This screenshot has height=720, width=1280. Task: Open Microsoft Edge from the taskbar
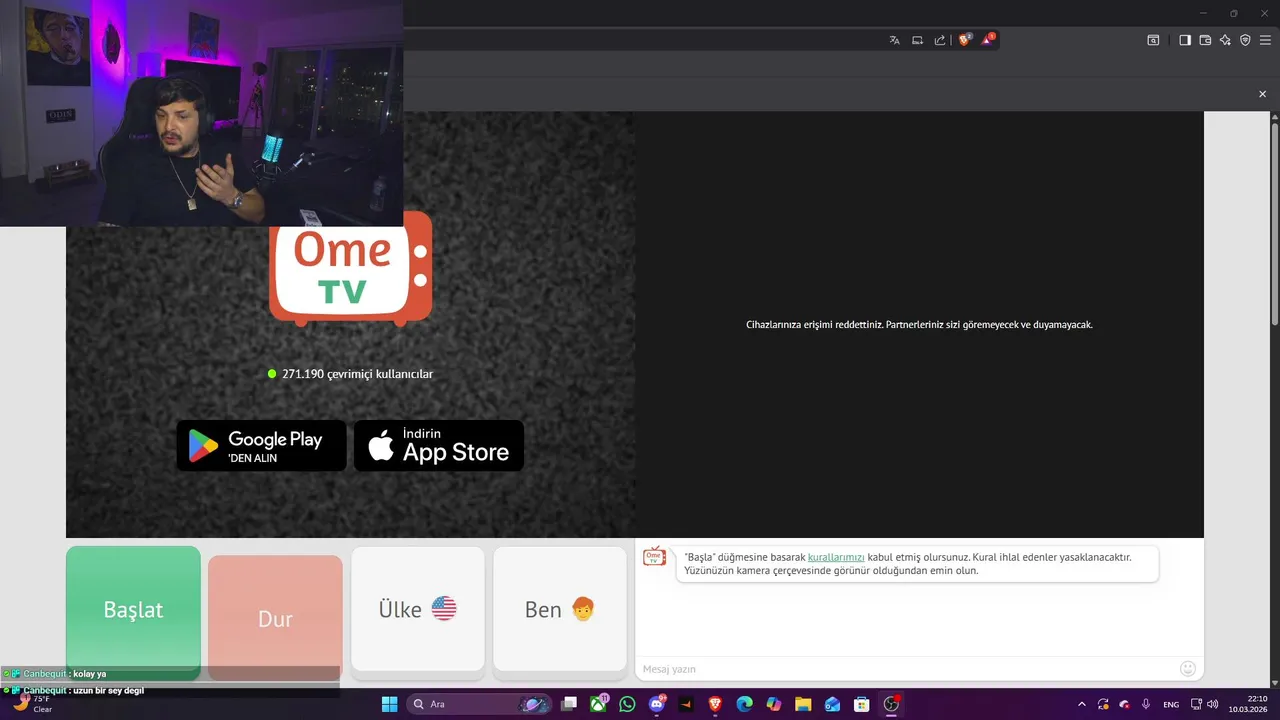pyautogui.click(x=744, y=704)
